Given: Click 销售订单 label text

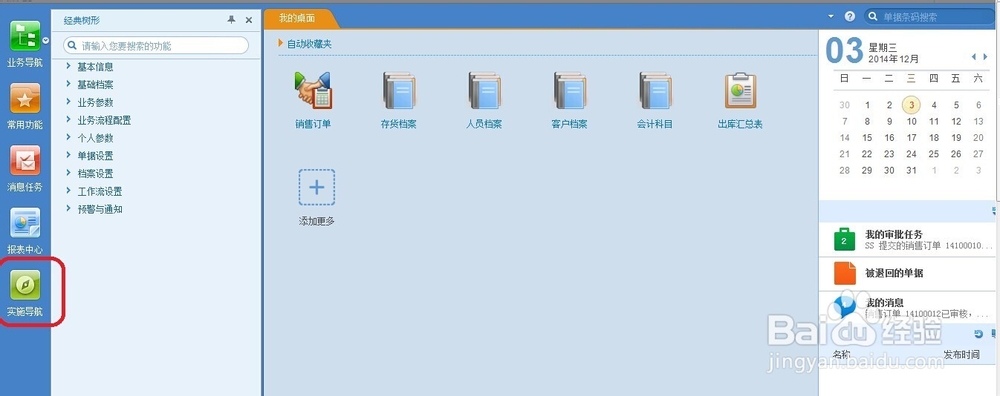Looking at the screenshot, I should click(313, 124).
